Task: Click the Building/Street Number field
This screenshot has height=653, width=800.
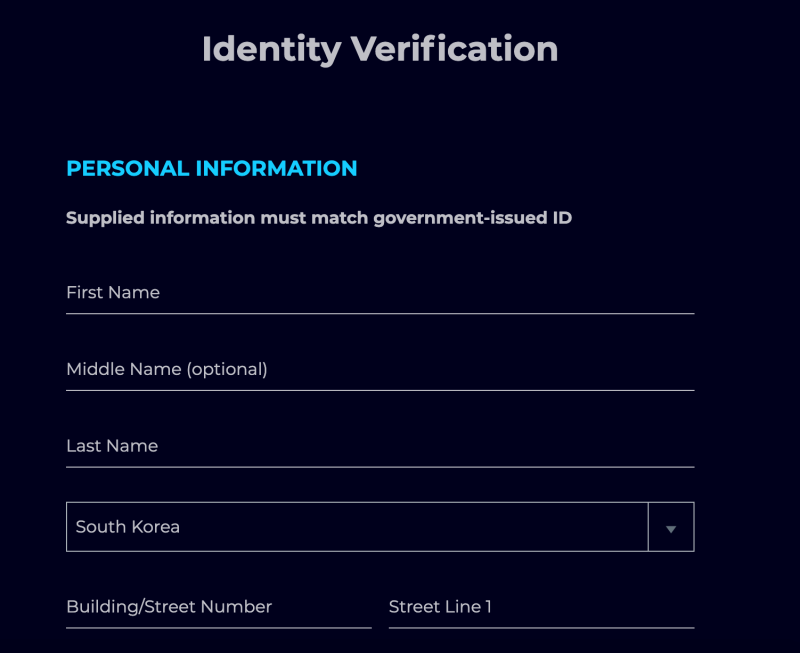Action: 218,608
